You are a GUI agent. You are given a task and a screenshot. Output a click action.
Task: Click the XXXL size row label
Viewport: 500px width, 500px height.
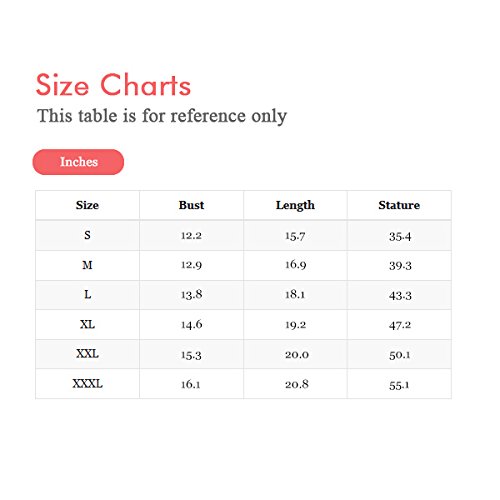pos(87,384)
